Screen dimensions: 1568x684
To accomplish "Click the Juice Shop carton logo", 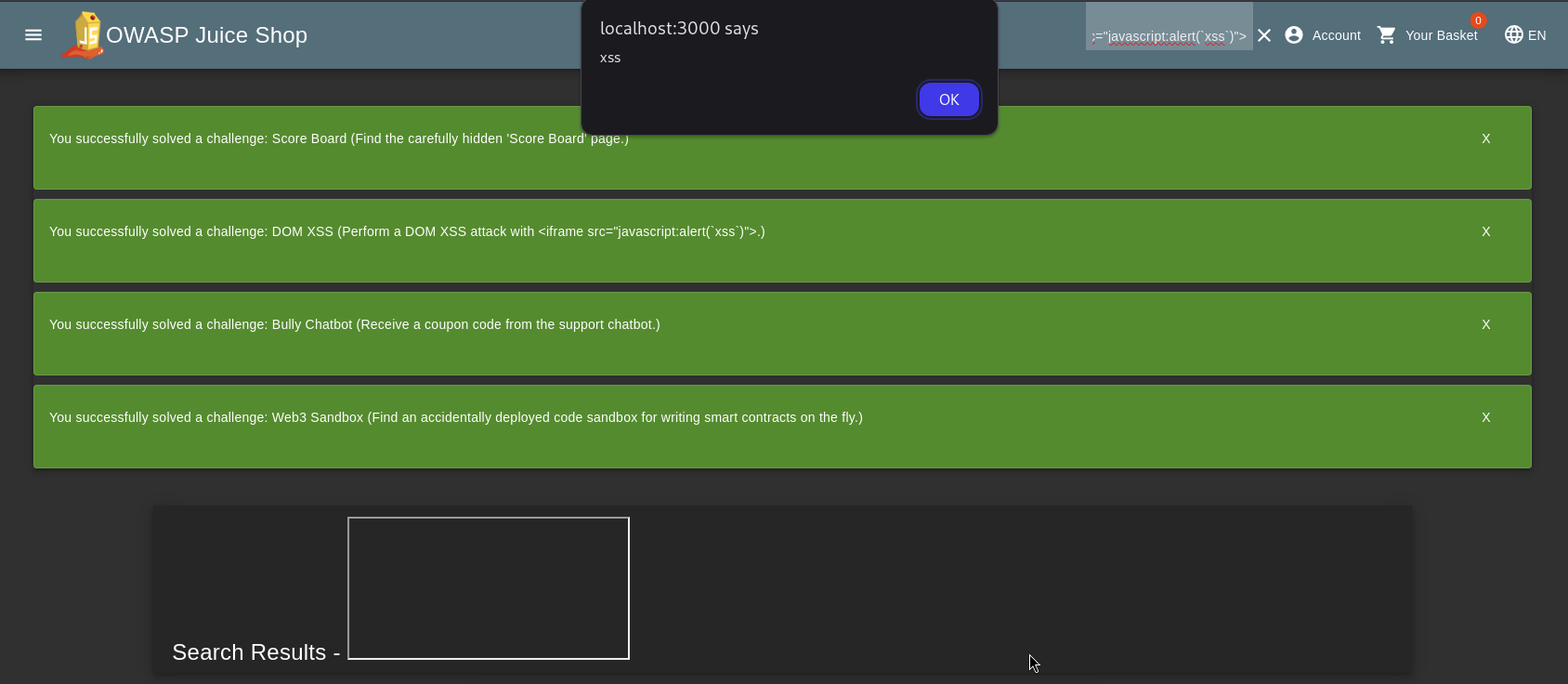I will (x=84, y=35).
